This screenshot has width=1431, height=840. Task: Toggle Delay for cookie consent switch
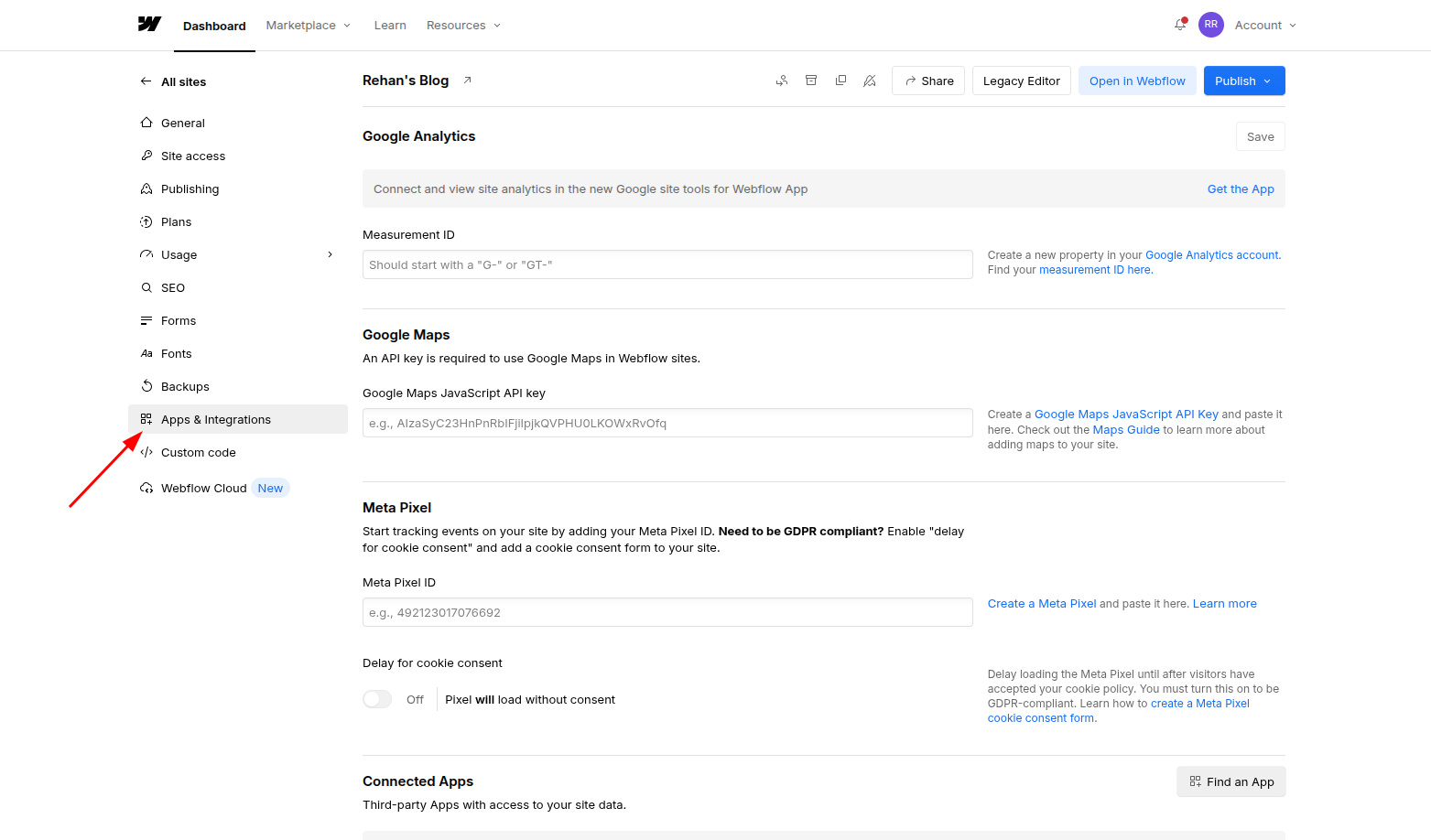377,699
